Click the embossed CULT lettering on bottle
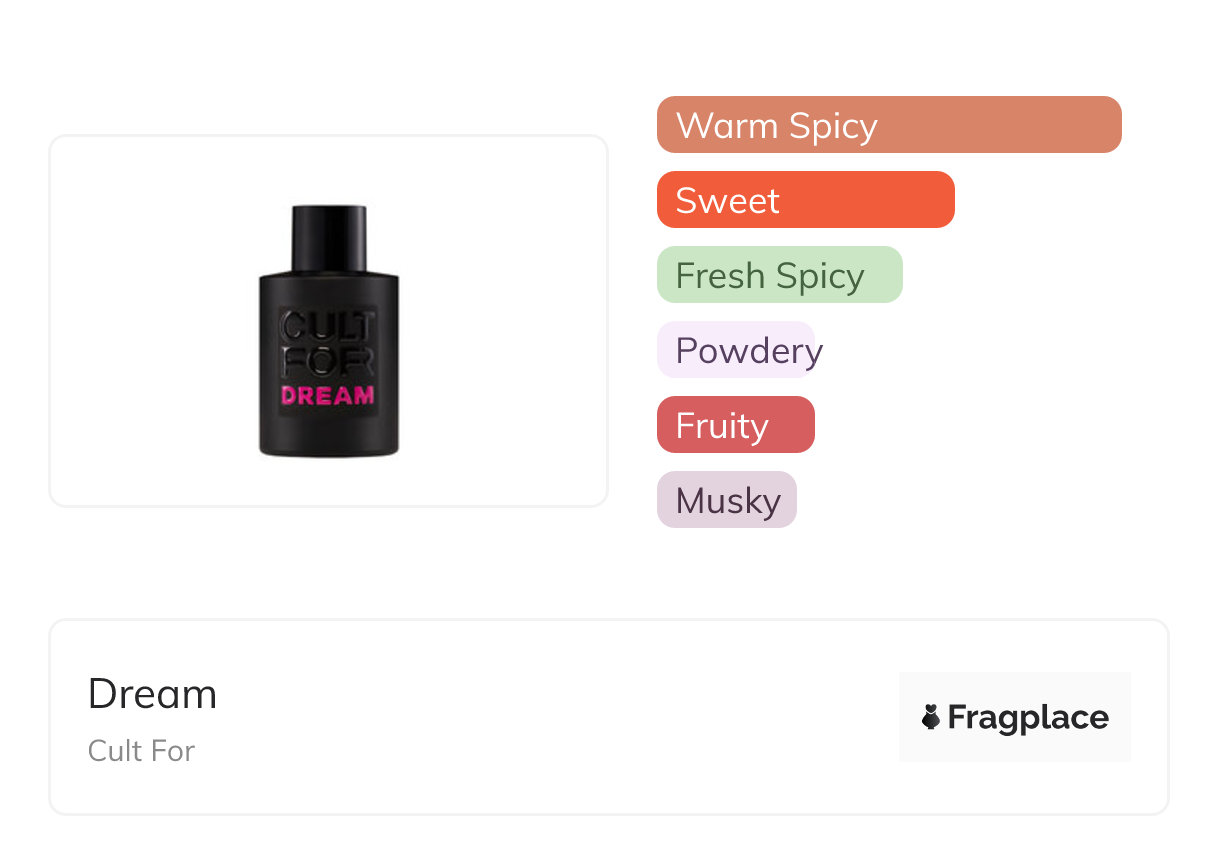 [328, 326]
